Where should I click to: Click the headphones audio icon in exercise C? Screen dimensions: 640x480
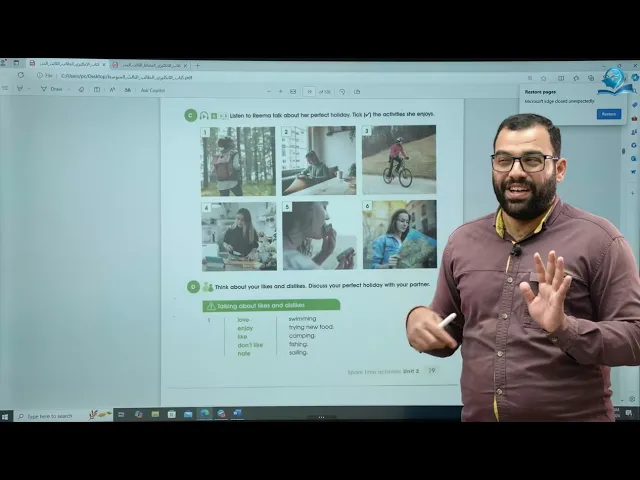point(204,116)
